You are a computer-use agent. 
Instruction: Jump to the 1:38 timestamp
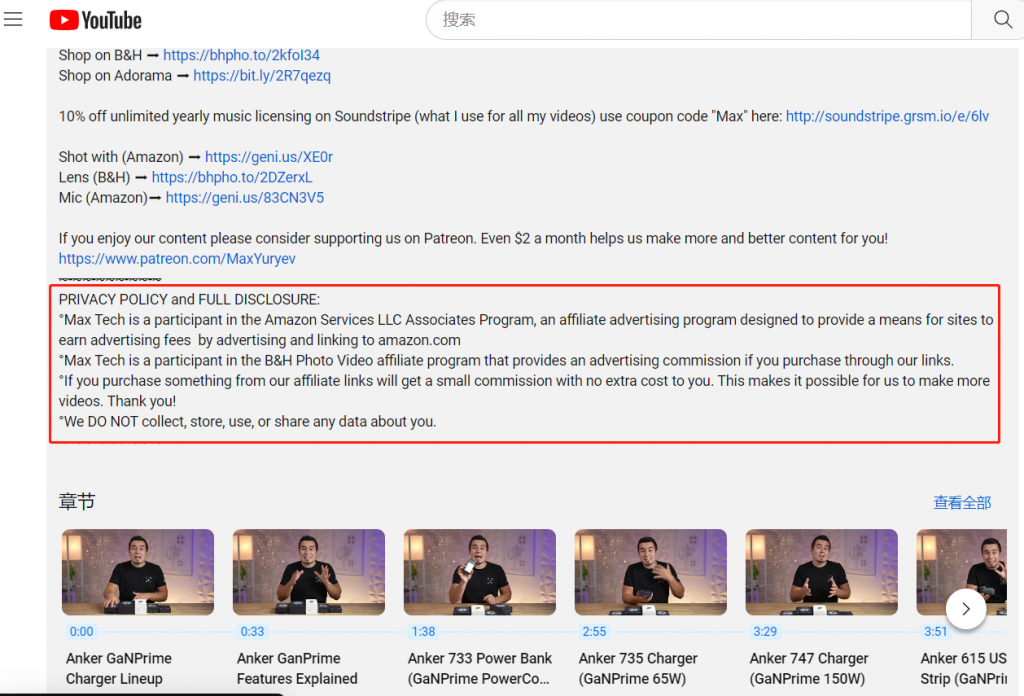pos(423,632)
